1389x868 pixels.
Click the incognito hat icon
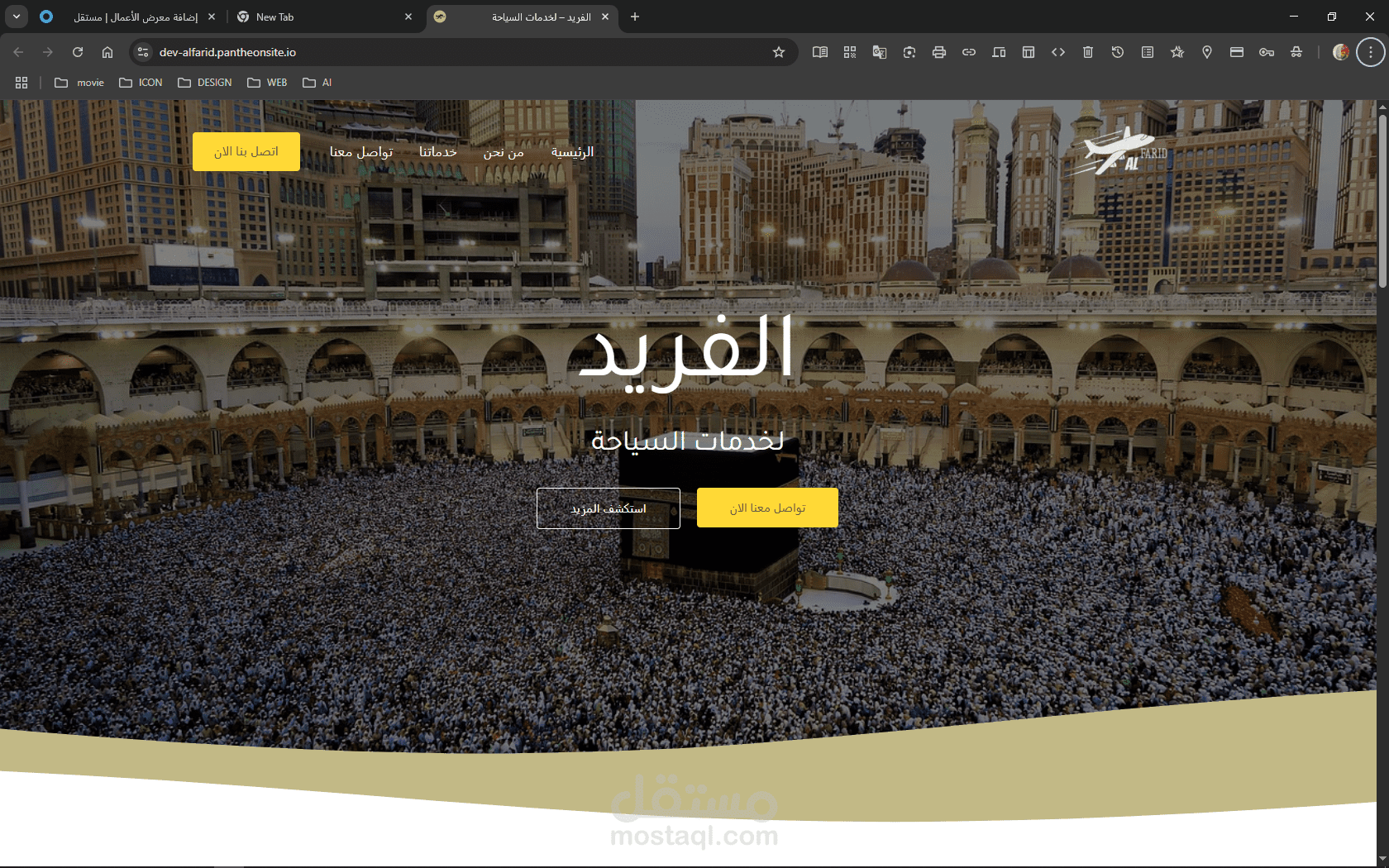point(1296,52)
